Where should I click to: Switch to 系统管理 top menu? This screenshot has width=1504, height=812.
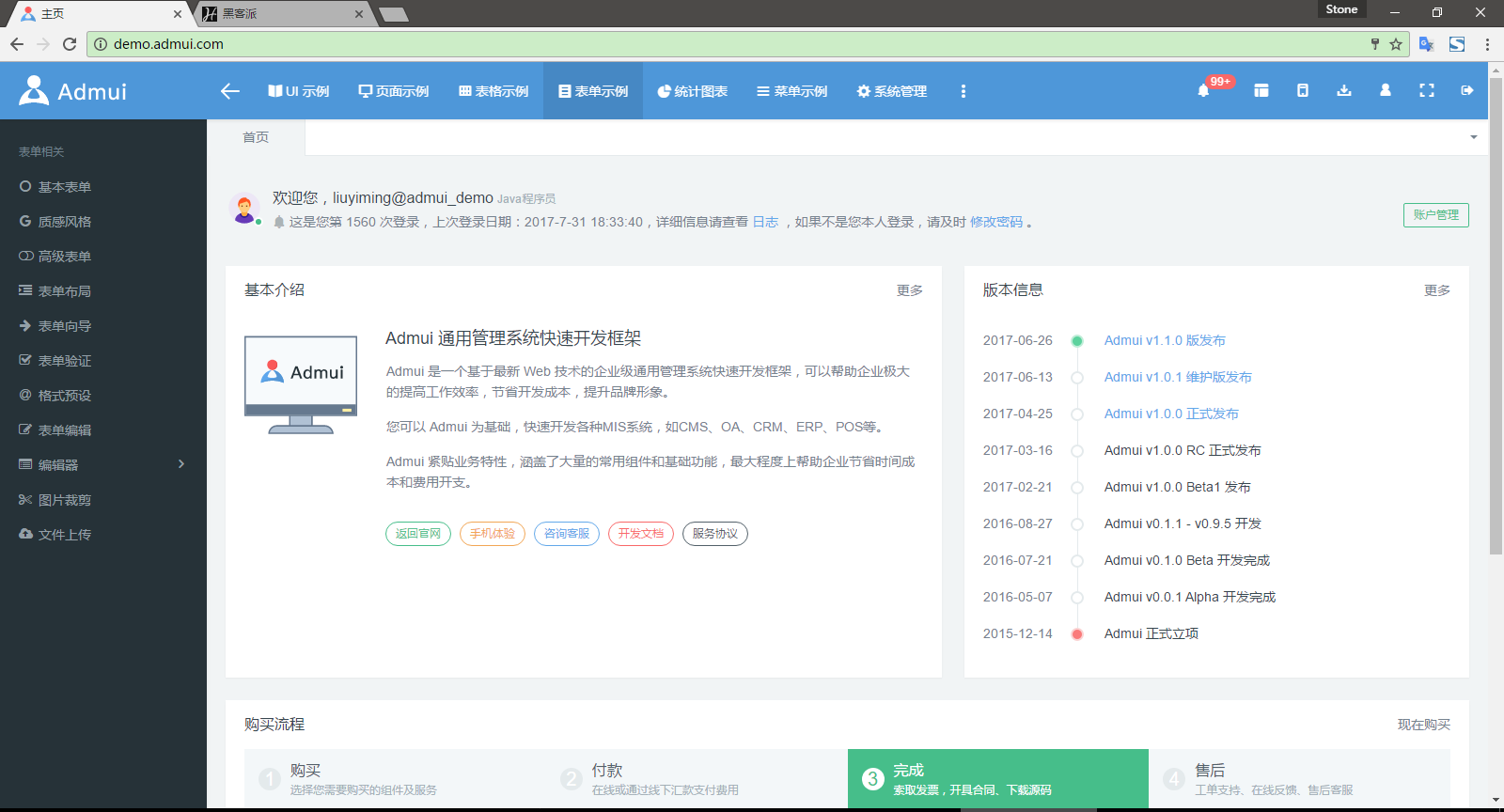coord(892,91)
